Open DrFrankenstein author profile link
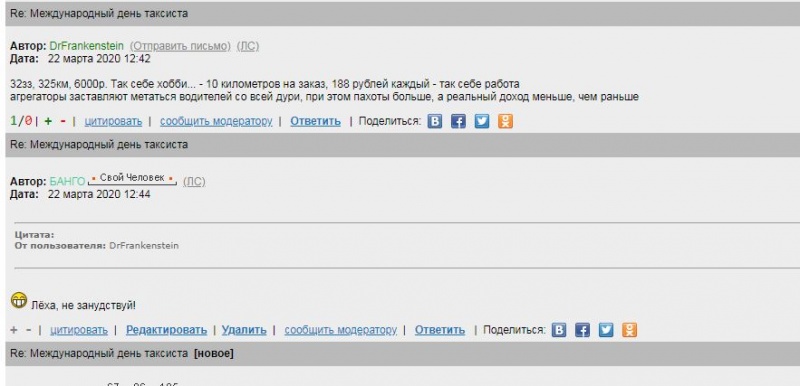Screen dimensions: 800x386 click(86, 46)
